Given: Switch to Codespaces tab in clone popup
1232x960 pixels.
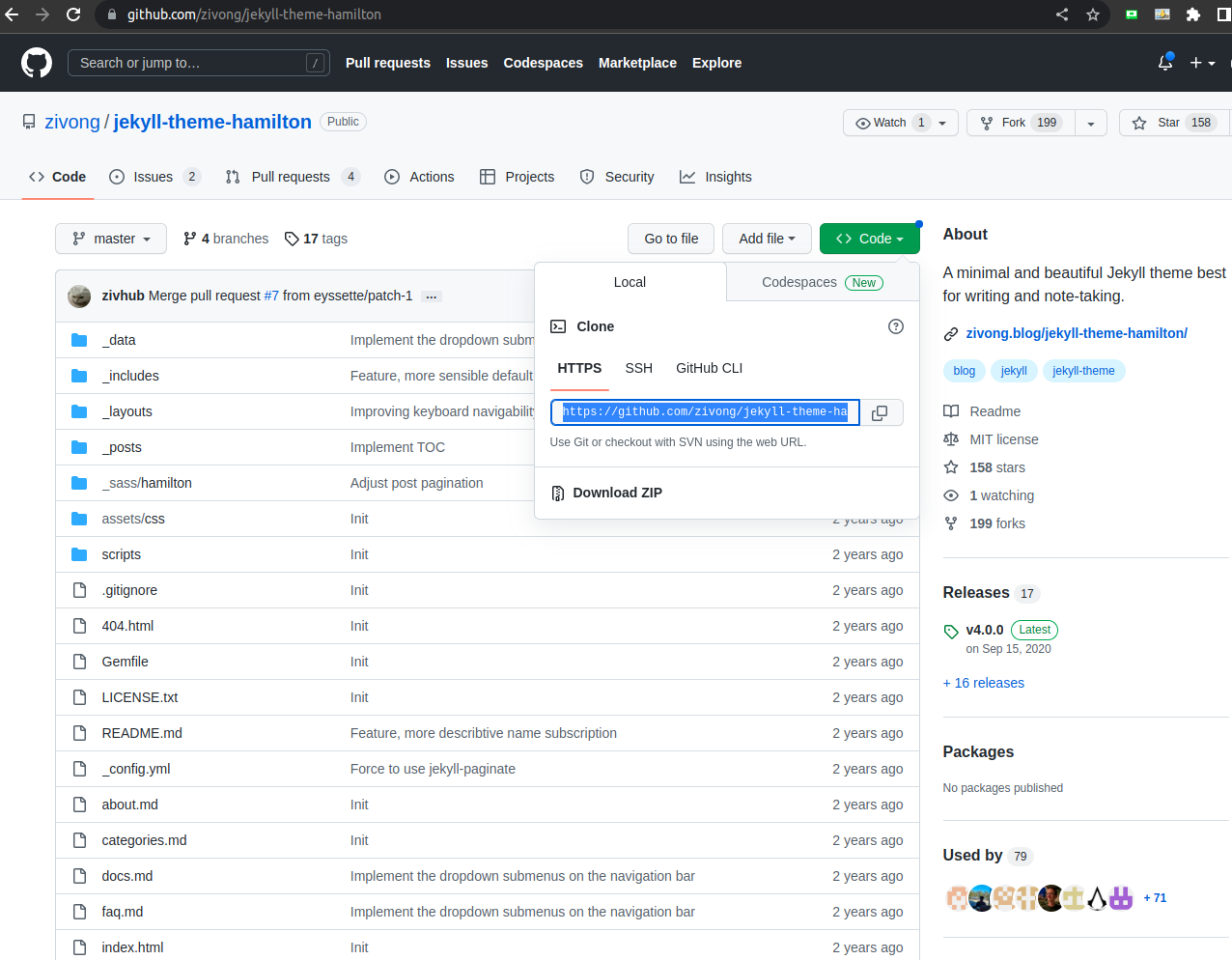Looking at the screenshot, I should 823,282.
